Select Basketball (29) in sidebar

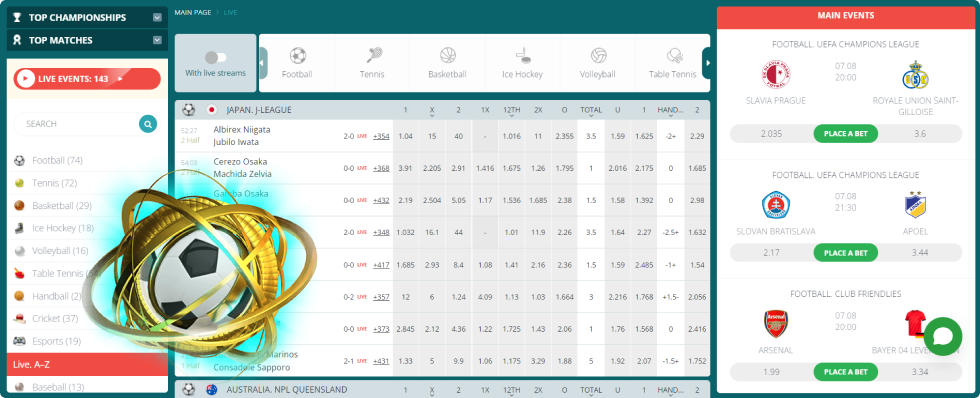point(62,206)
